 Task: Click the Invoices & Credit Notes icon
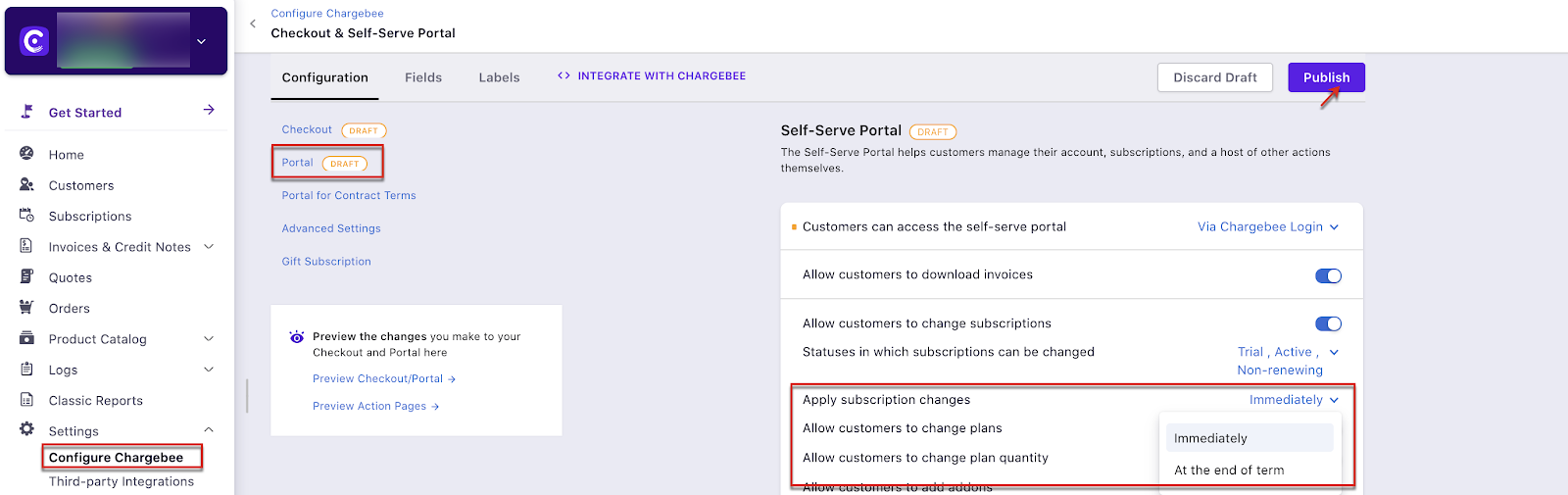[x=26, y=246]
